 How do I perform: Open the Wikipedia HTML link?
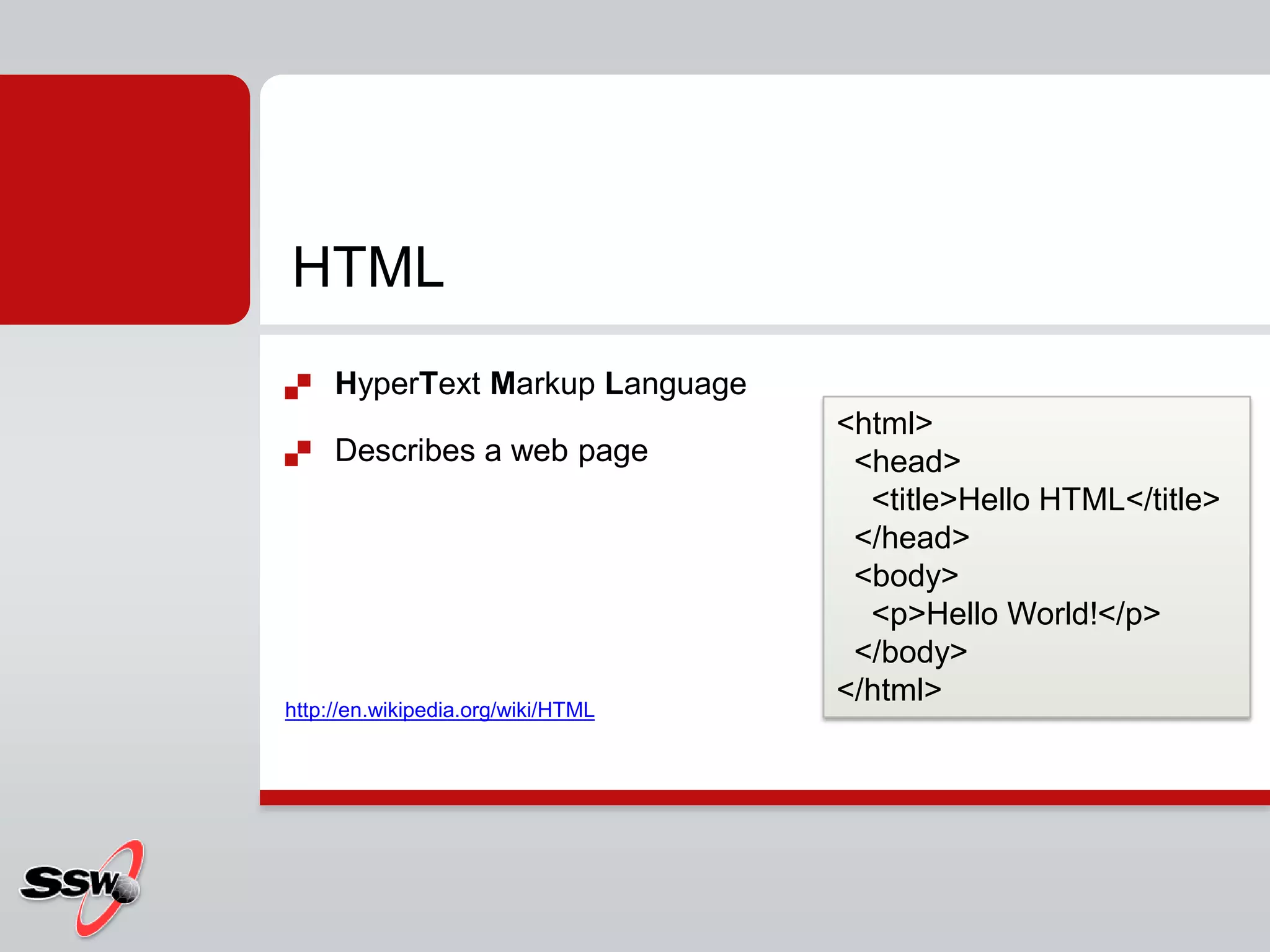(x=439, y=710)
